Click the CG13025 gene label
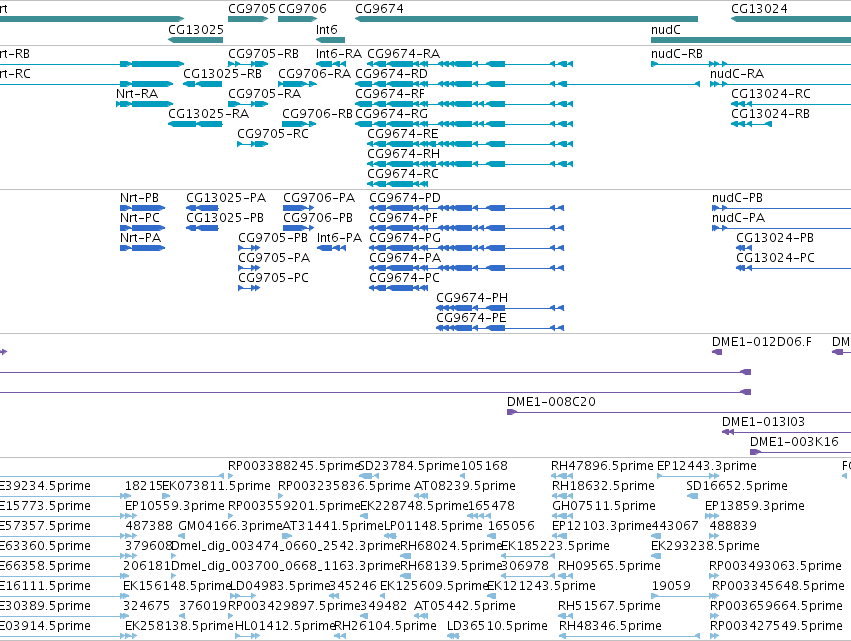Viewport: 851px width, 641px height. click(x=196, y=29)
